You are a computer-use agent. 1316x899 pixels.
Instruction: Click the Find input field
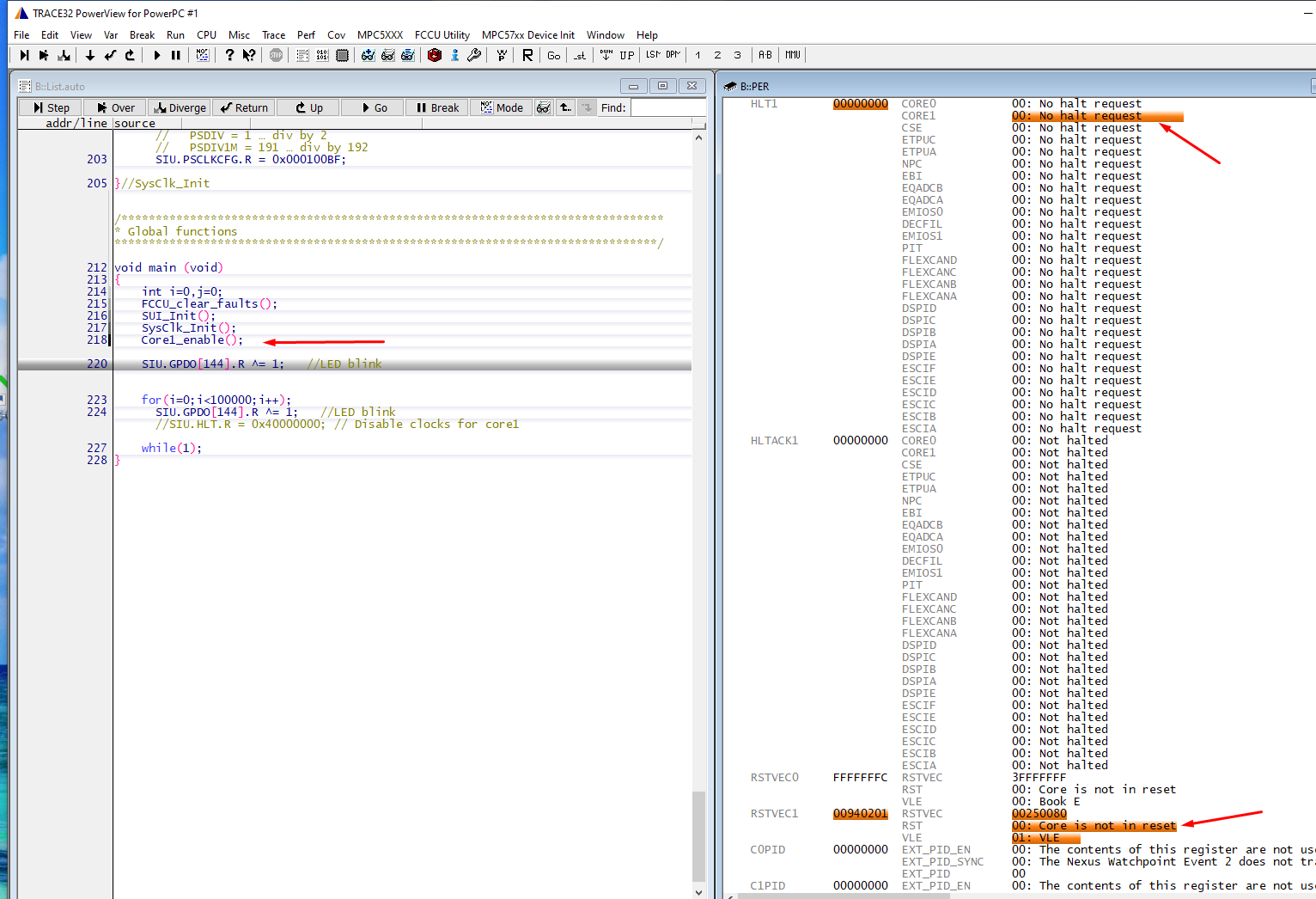click(x=667, y=107)
